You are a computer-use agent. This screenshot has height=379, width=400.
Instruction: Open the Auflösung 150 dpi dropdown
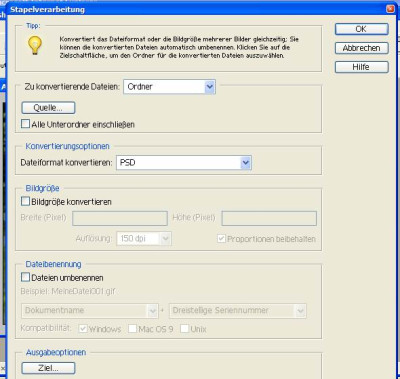tap(144, 239)
